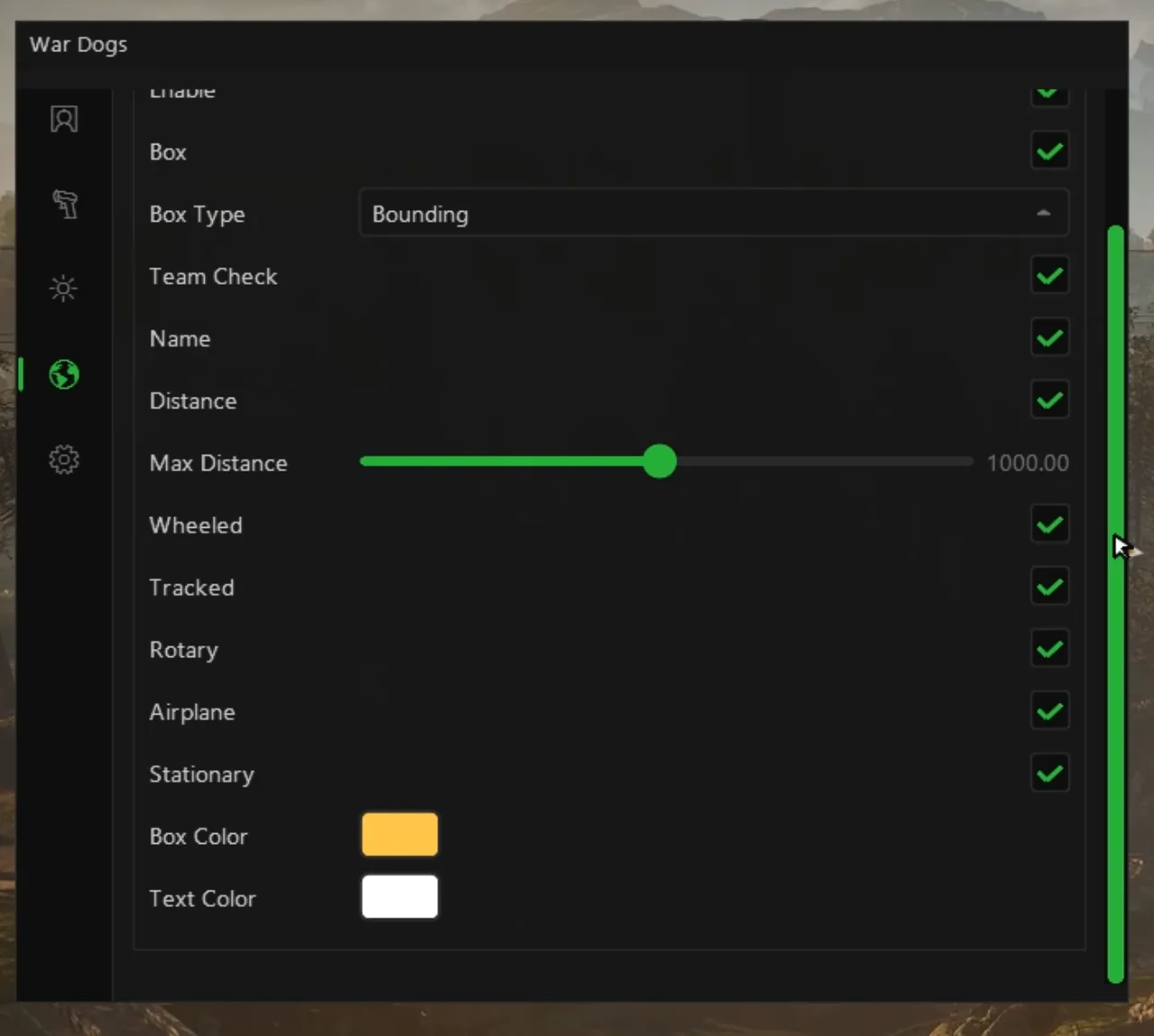Select the globe world sidebar tab
Viewport: 1154px width, 1036px height.
[64, 374]
